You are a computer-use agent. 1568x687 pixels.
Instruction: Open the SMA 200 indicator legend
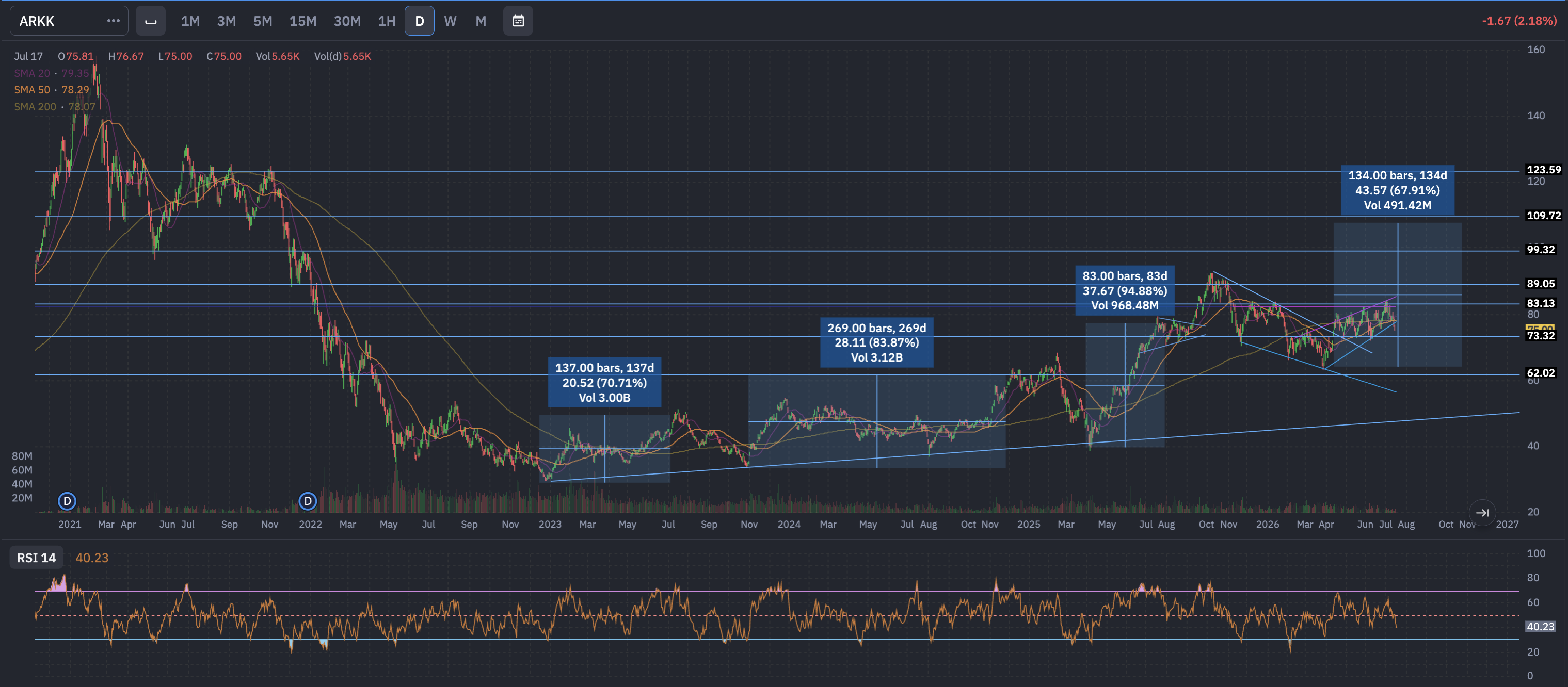[55, 106]
